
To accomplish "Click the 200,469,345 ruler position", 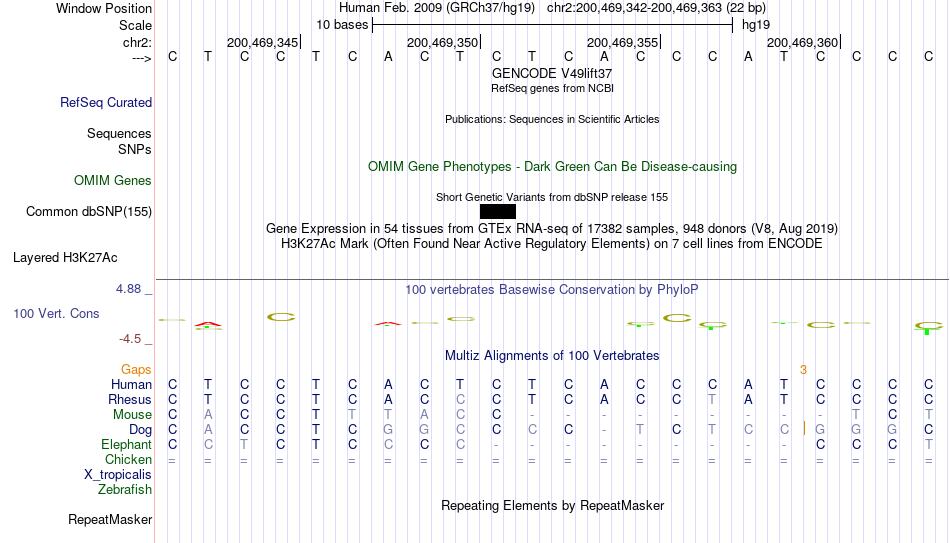I will coord(262,42).
